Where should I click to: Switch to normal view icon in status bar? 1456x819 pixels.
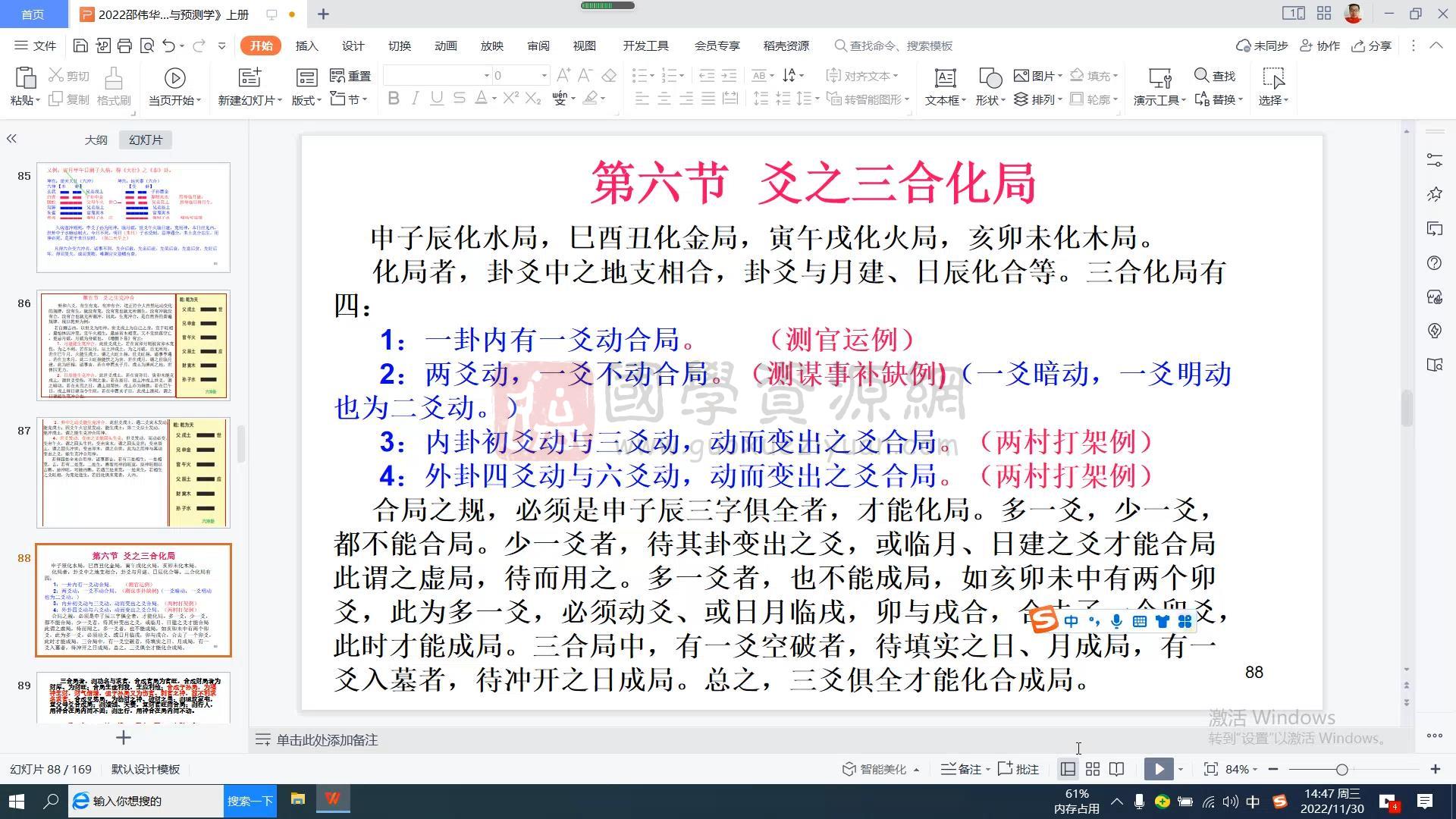coord(1068,769)
